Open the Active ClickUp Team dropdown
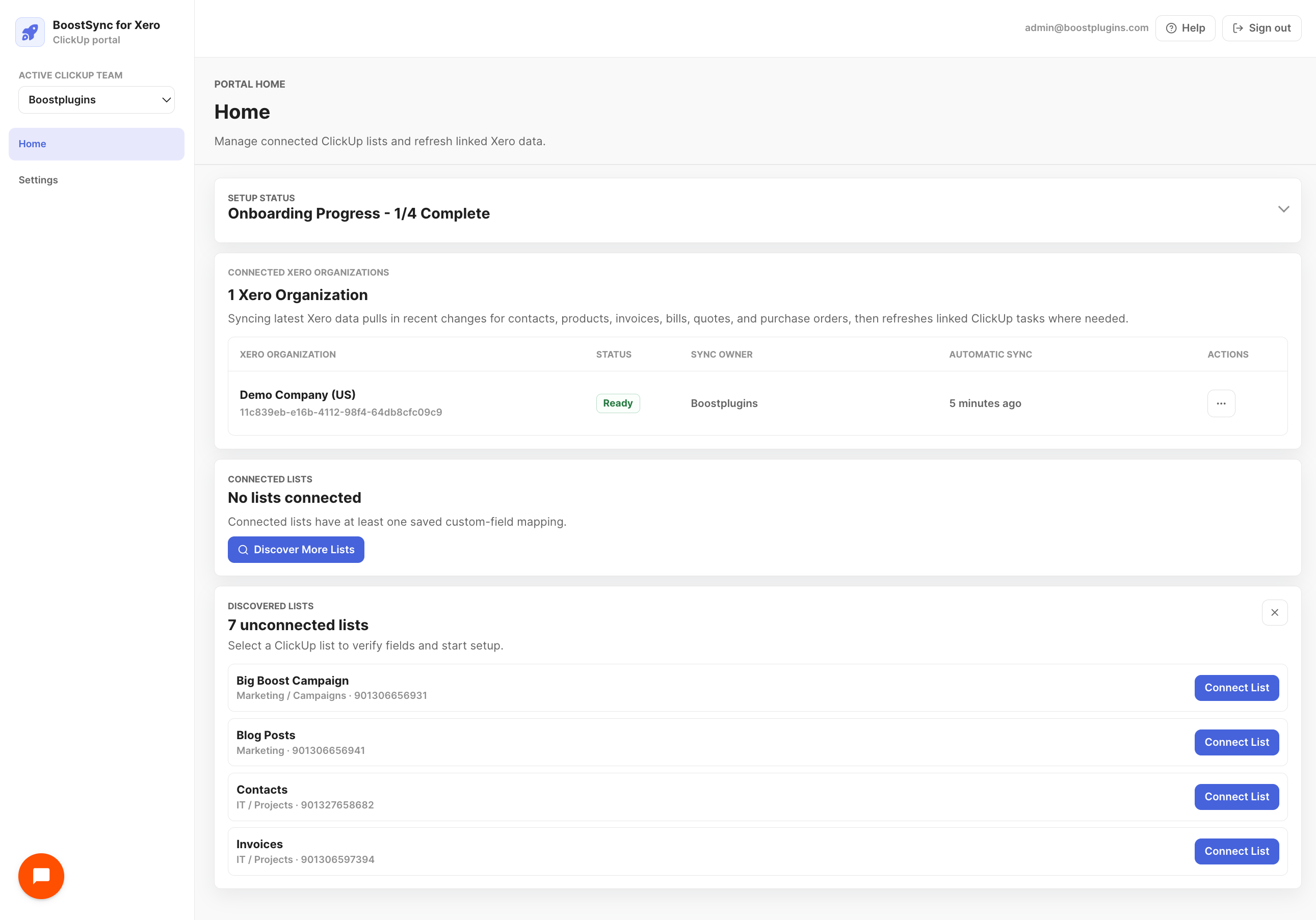This screenshot has height=920, width=1316. tap(96, 100)
